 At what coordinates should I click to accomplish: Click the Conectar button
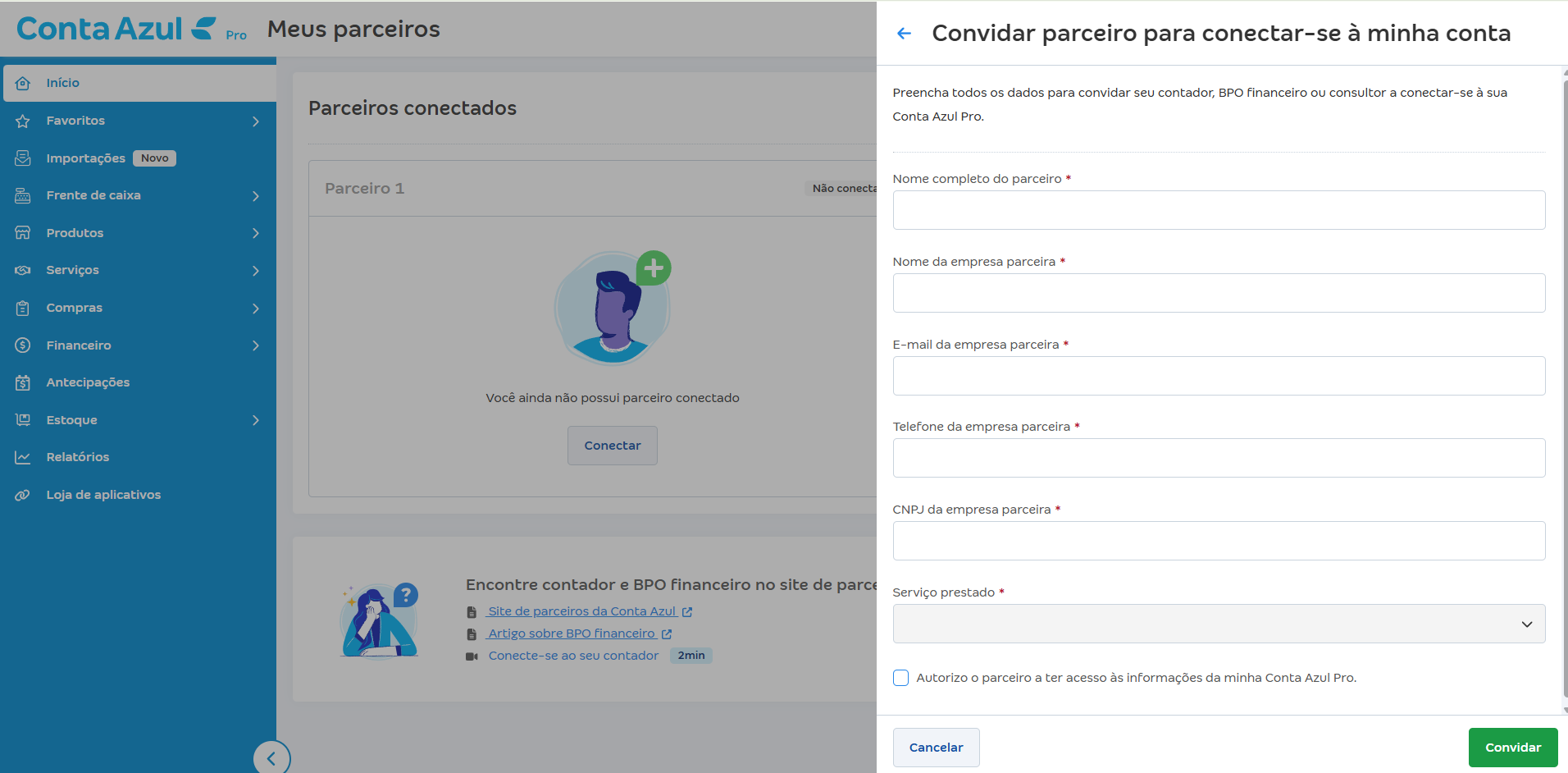613,446
